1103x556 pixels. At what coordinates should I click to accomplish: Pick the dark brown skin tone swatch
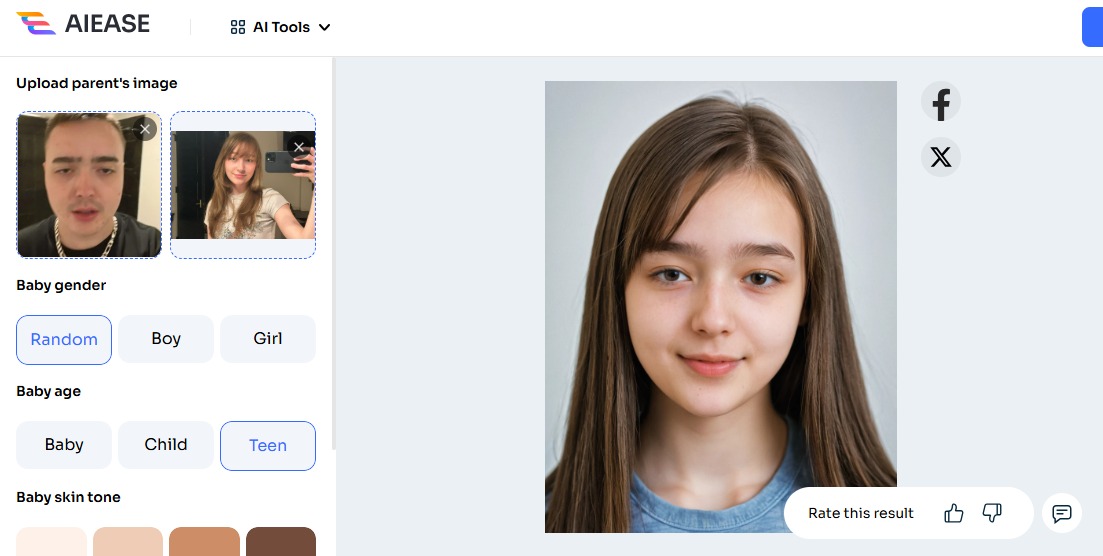[x=281, y=541]
